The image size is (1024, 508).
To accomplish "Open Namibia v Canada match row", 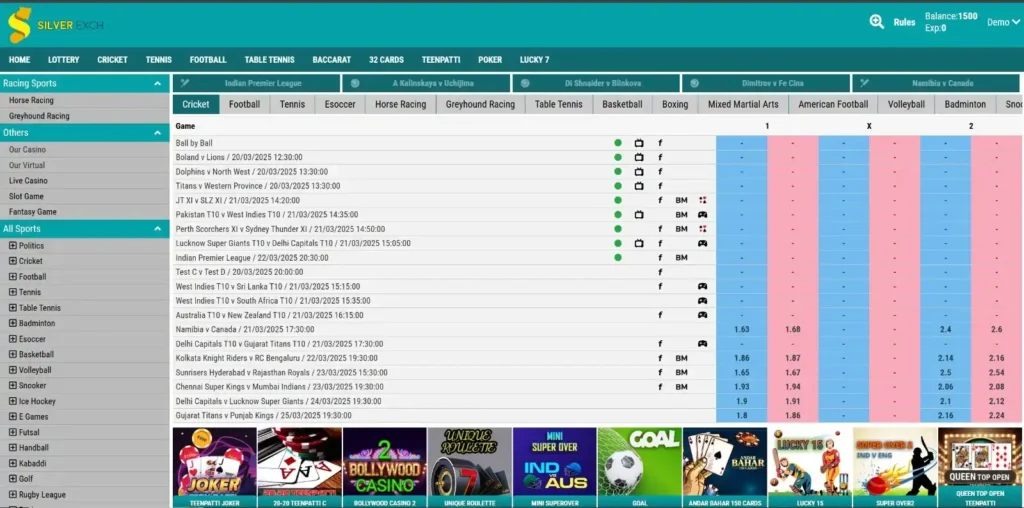I will pyautogui.click(x=245, y=330).
